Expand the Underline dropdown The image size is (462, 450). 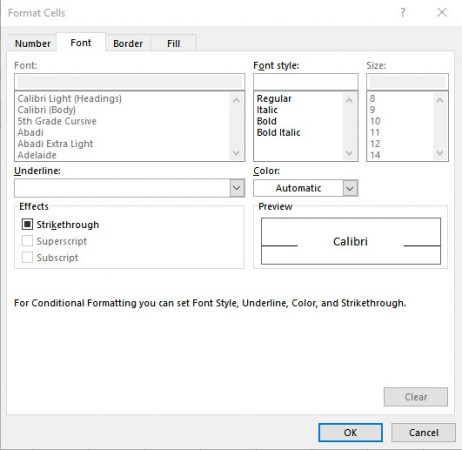tap(237, 188)
